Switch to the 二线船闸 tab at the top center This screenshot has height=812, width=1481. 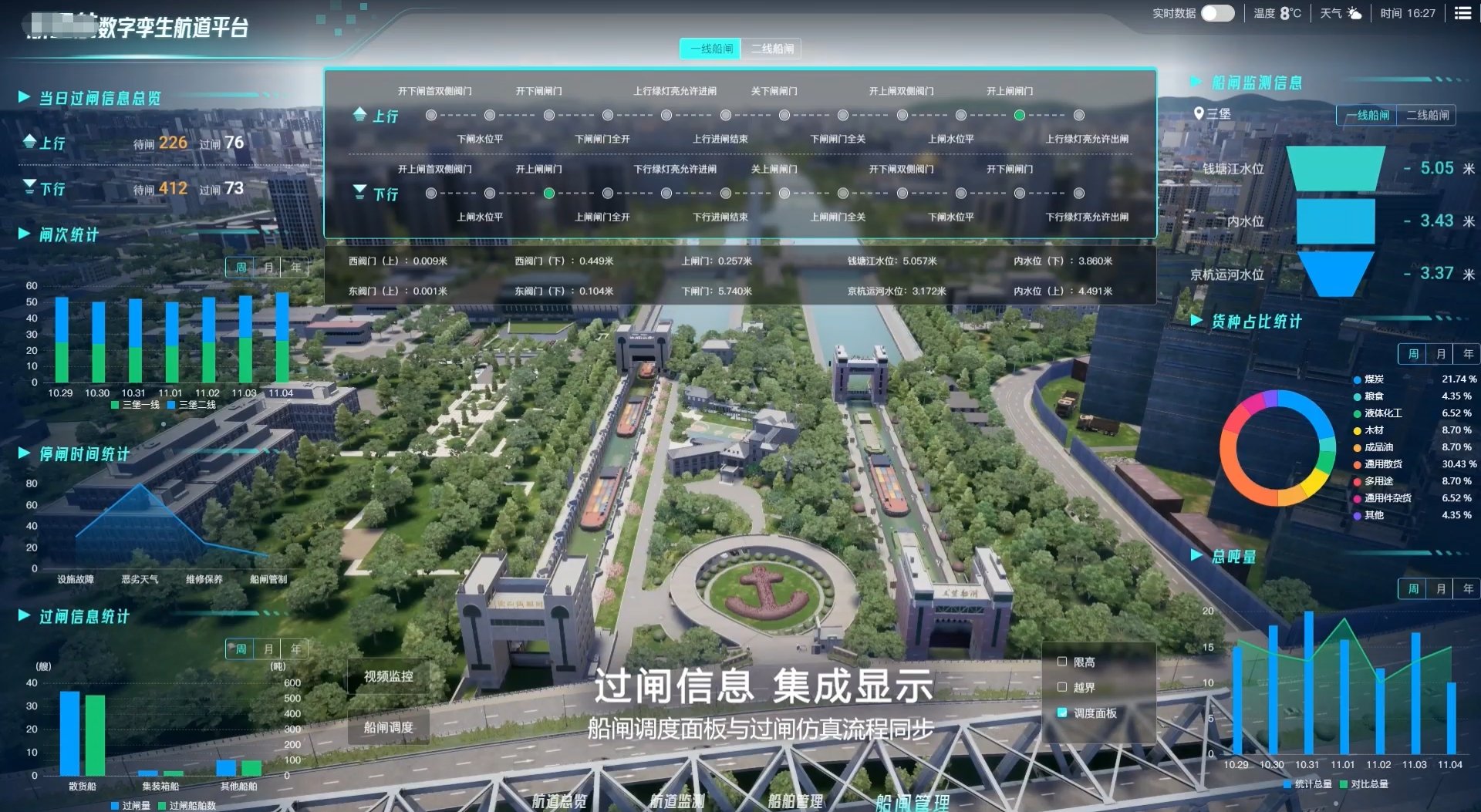click(x=772, y=49)
